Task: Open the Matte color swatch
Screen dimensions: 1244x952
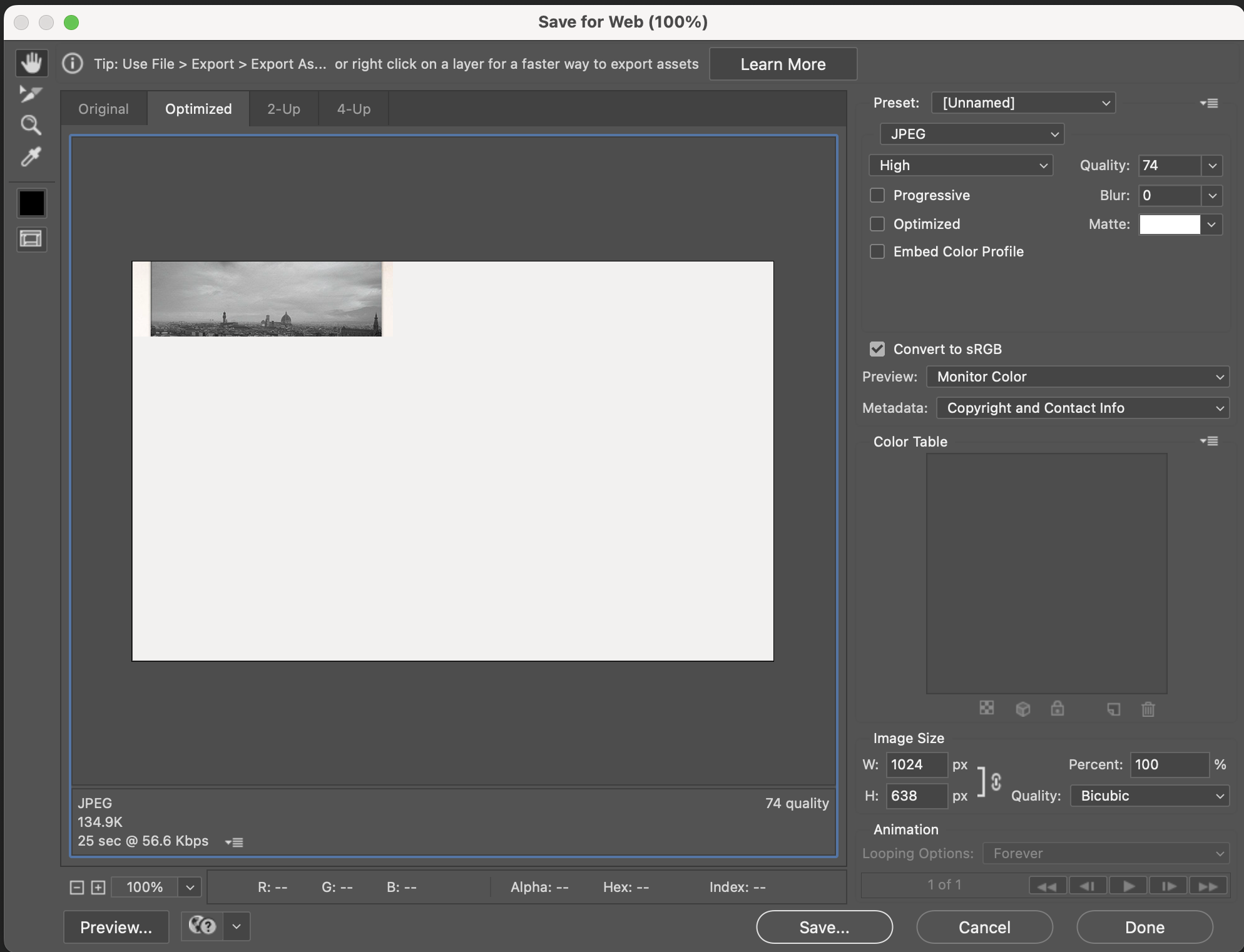Action: [x=1170, y=224]
